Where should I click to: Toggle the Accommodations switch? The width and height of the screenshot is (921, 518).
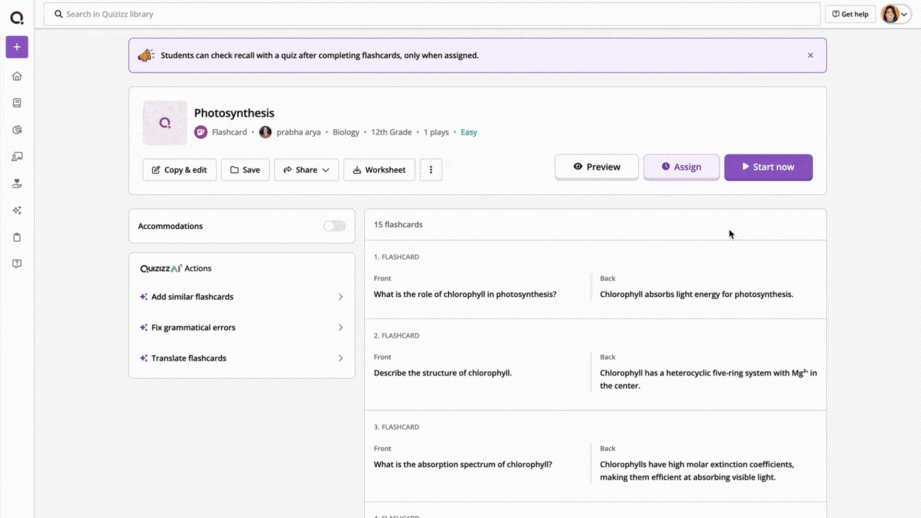pyautogui.click(x=334, y=226)
